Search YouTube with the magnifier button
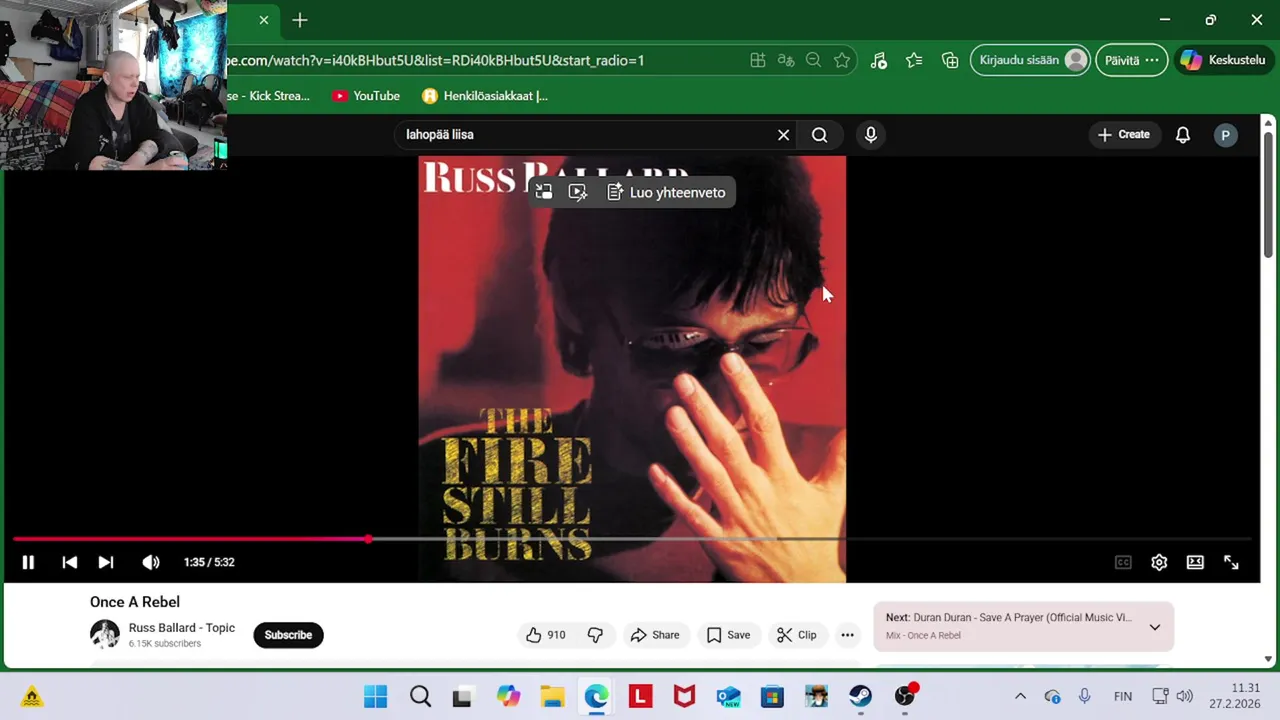Viewport: 1280px width, 720px height. coord(820,135)
